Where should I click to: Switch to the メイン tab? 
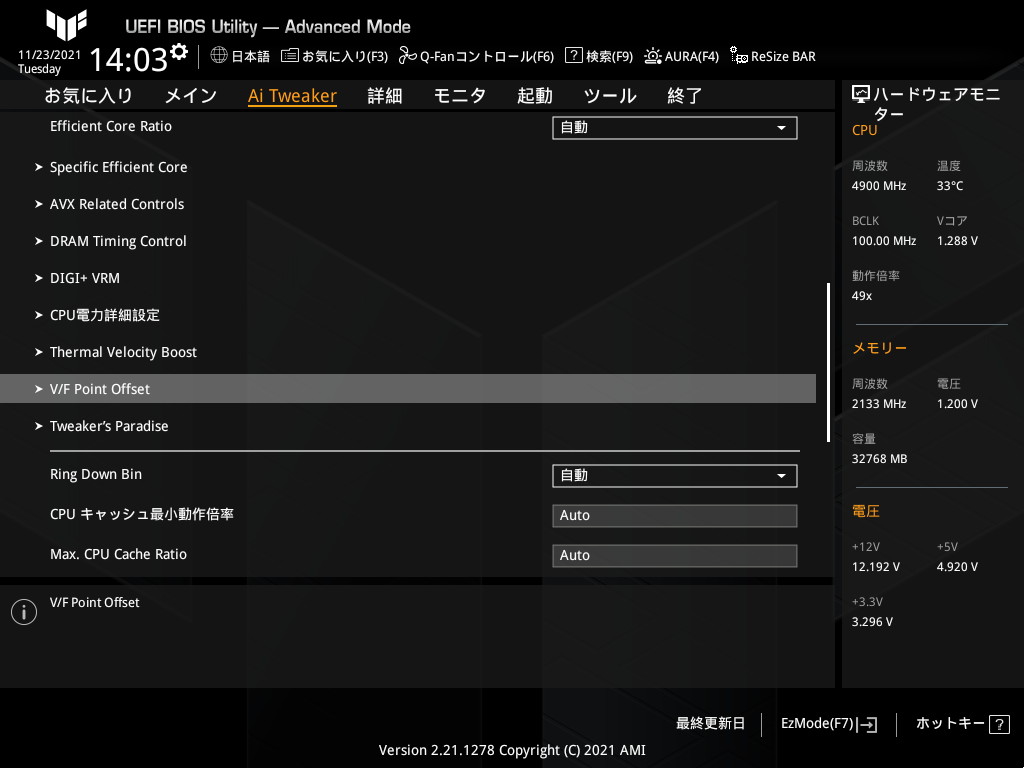click(191, 96)
